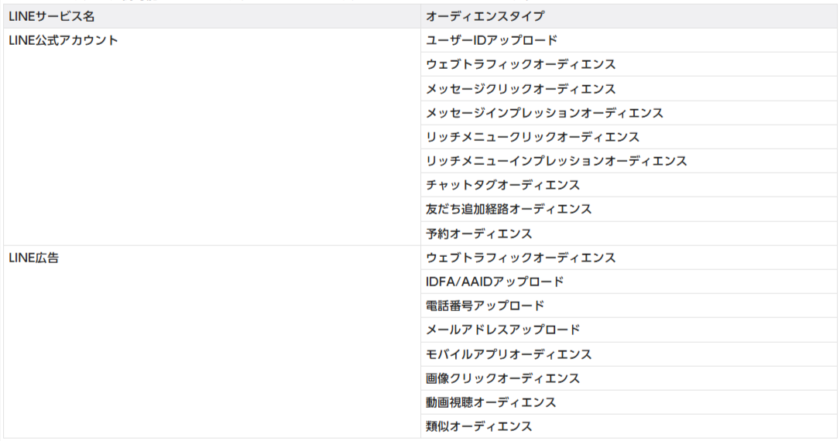Select メッセージクリックオーディエンス entry
840x441 pixels.
[x=520, y=89]
